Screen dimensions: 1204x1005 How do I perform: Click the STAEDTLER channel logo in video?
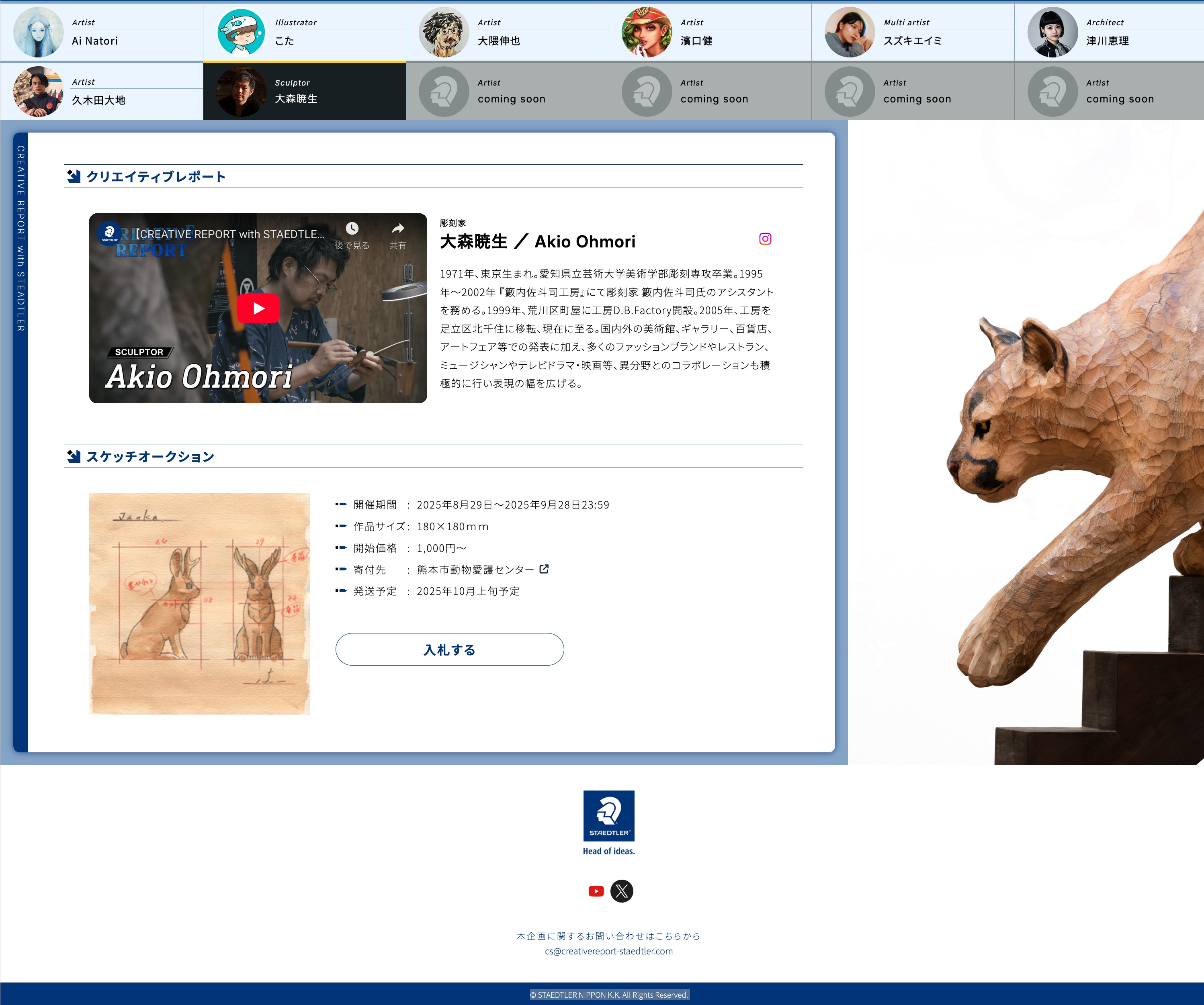coord(109,233)
